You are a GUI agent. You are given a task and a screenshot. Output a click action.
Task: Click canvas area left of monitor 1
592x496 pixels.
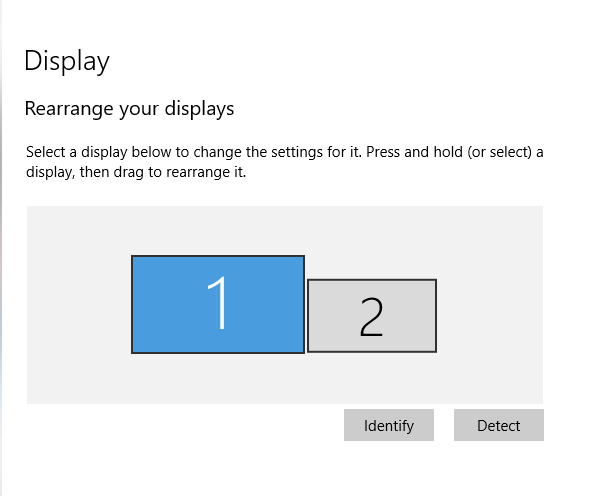[79, 304]
